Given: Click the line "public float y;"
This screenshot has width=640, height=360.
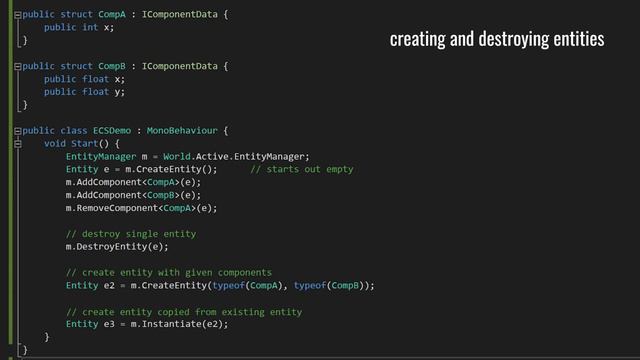Looking at the screenshot, I should coord(84,92).
